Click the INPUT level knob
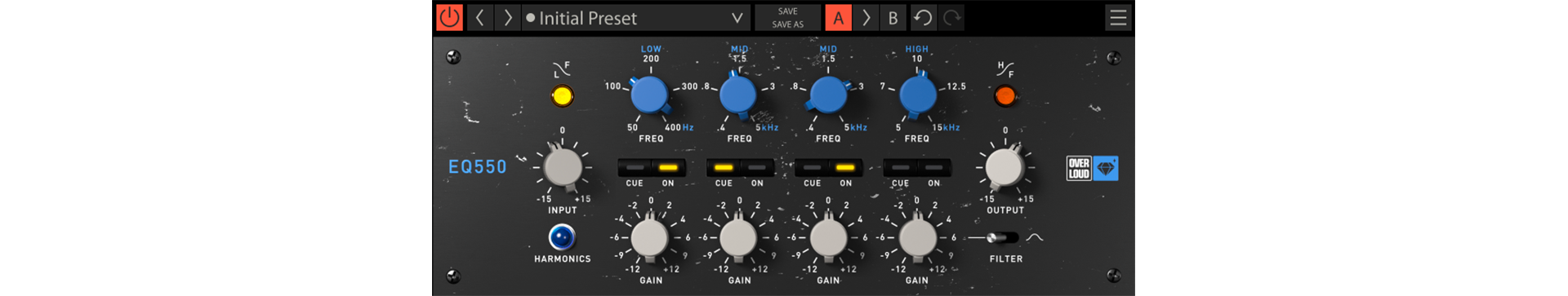 pyautogui.click(x=563, y=167)
